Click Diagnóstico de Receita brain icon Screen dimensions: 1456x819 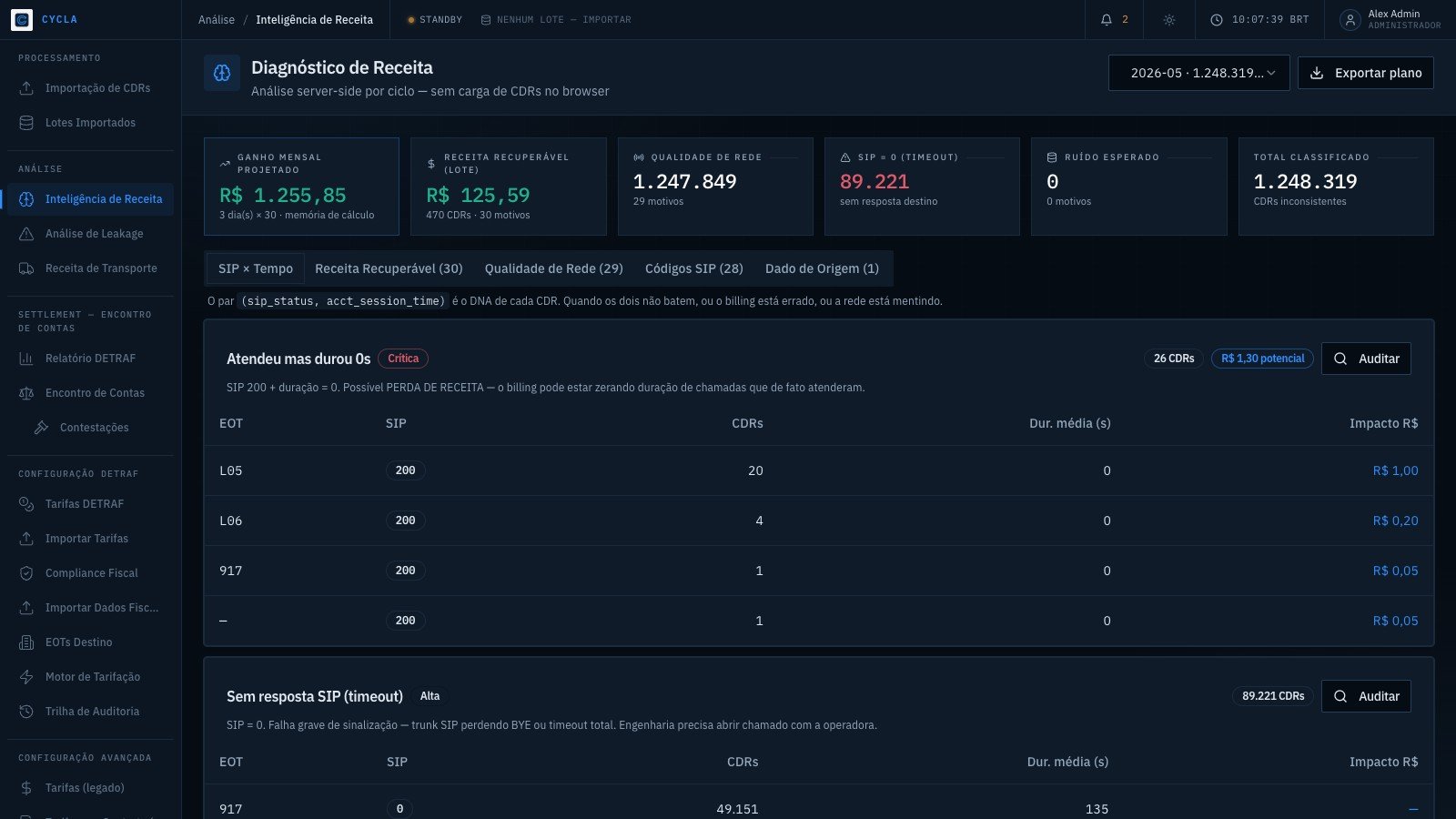(222, 73)
